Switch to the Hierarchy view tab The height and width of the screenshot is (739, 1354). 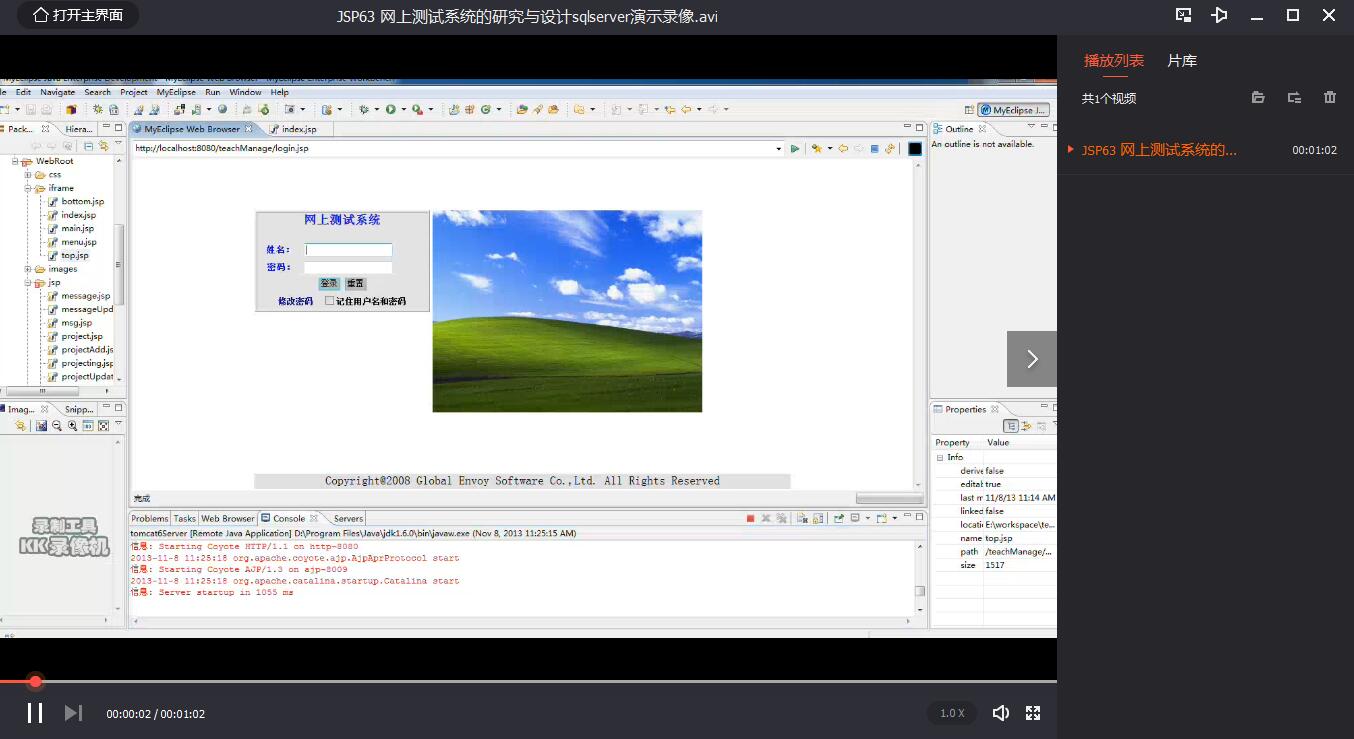(x=78, y=129)
